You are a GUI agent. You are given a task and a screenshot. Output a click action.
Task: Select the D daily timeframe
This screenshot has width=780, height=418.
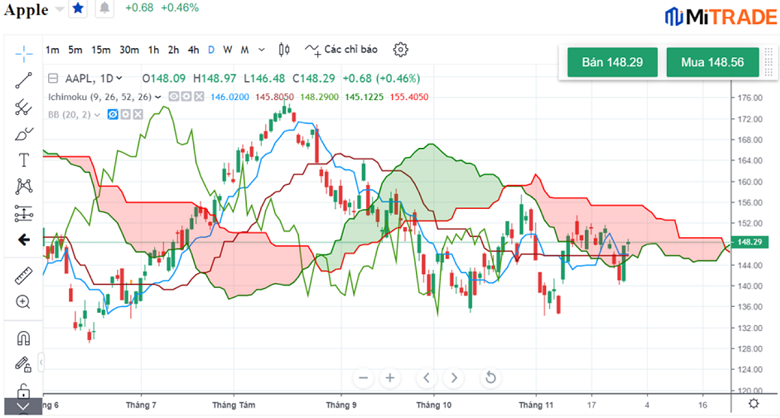pyautogui.click(x=211, y=50)
